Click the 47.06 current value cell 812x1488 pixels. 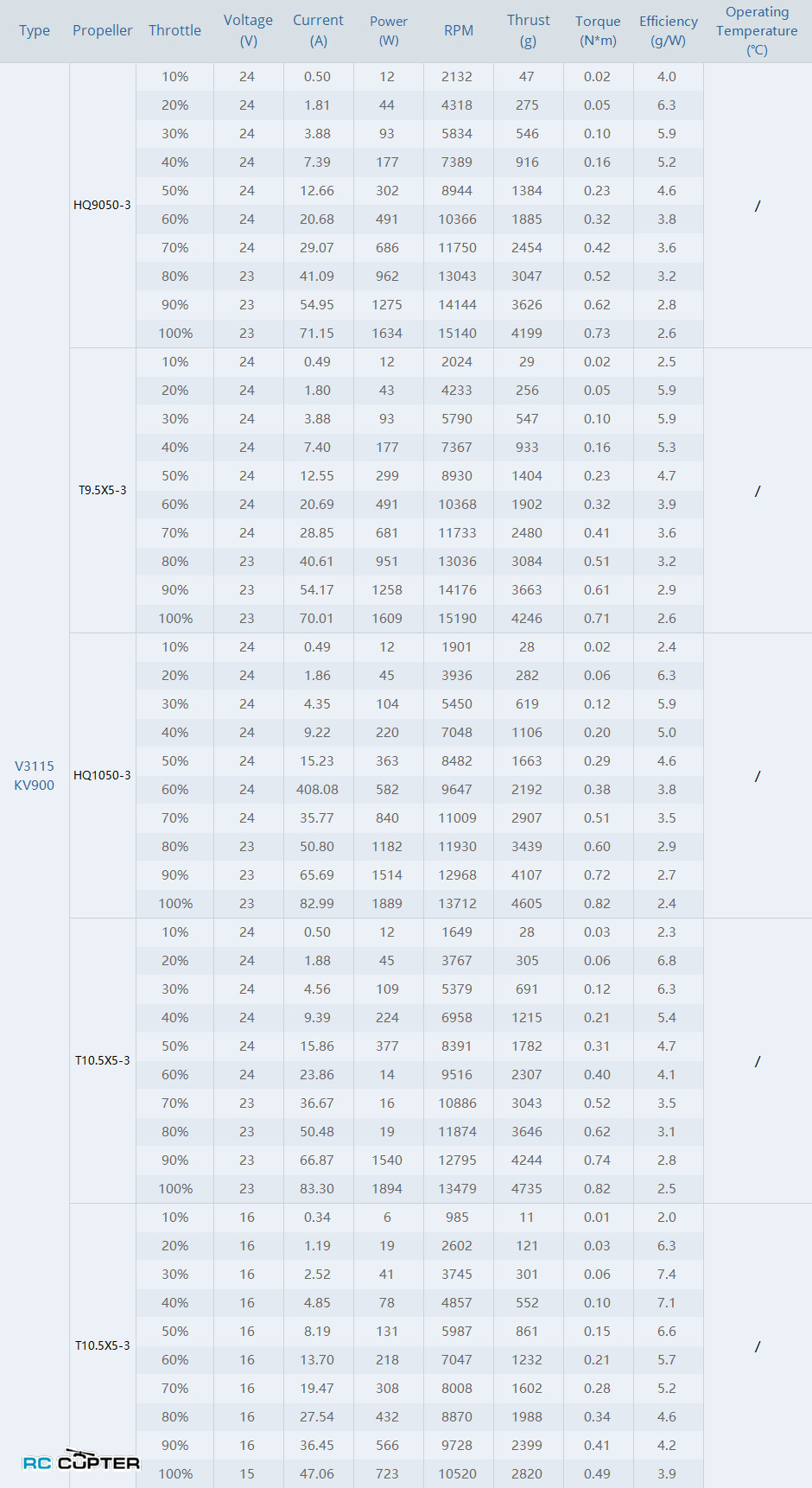(317, 1474)
